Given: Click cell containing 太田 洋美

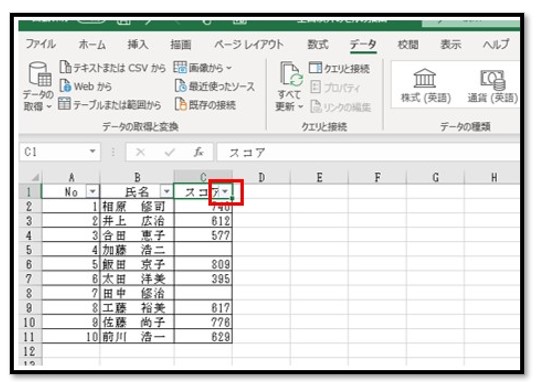Looking at the screenshot, I should 137,279.
